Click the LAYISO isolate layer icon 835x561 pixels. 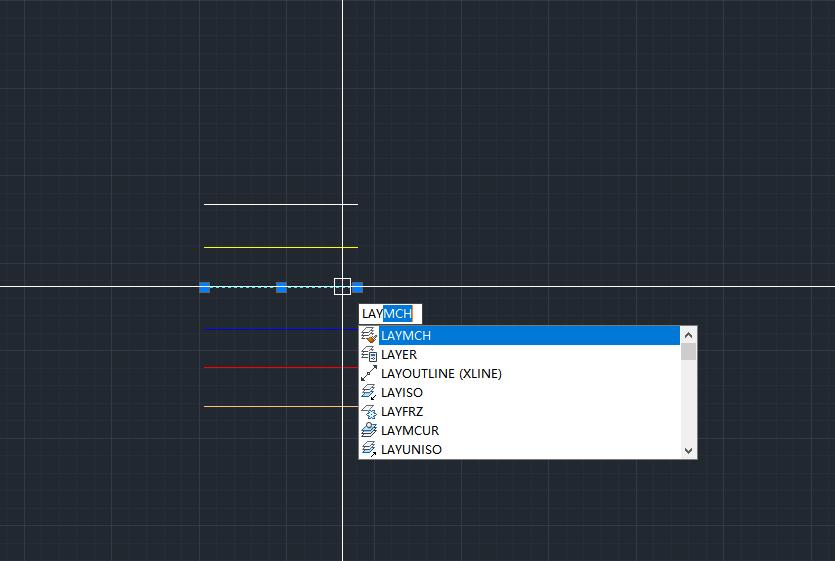(369, 393)
